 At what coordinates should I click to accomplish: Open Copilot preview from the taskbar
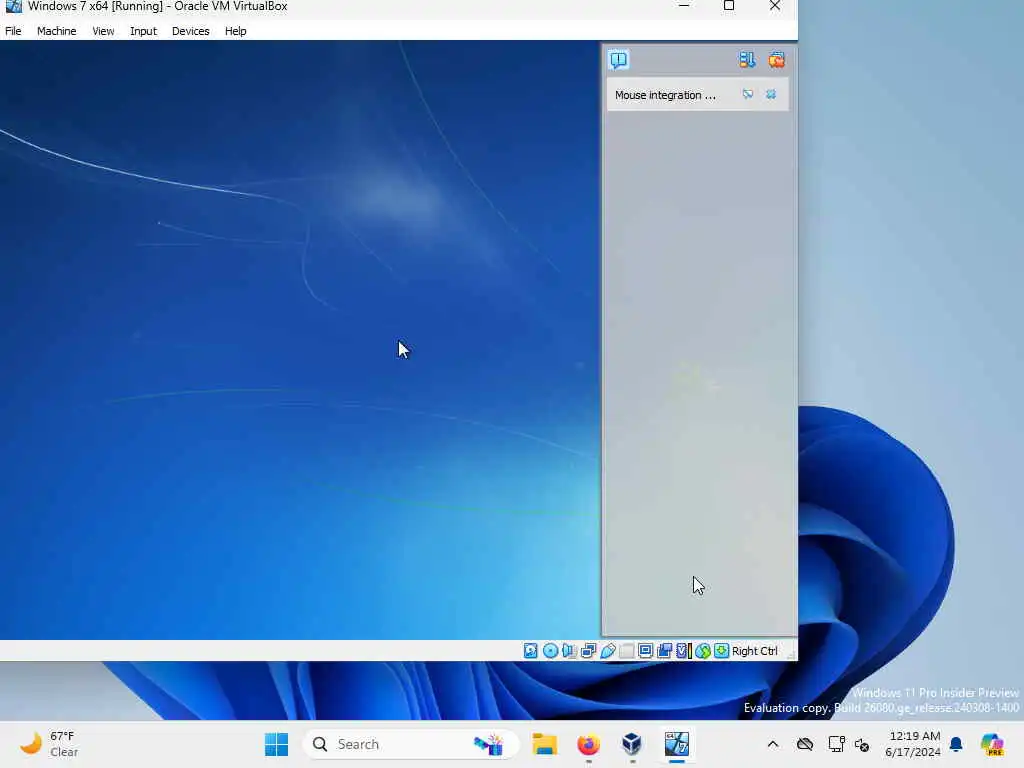coord(992,744)
